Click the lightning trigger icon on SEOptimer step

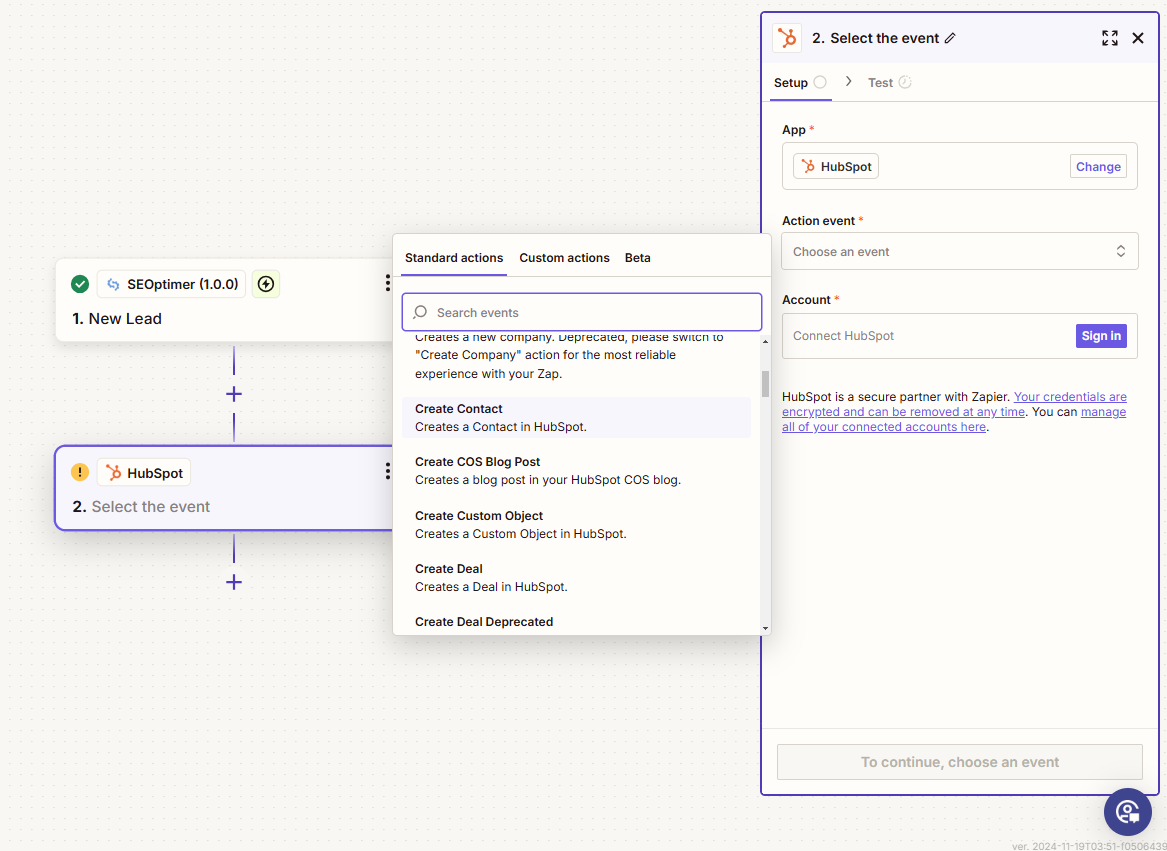pos(265,284)
